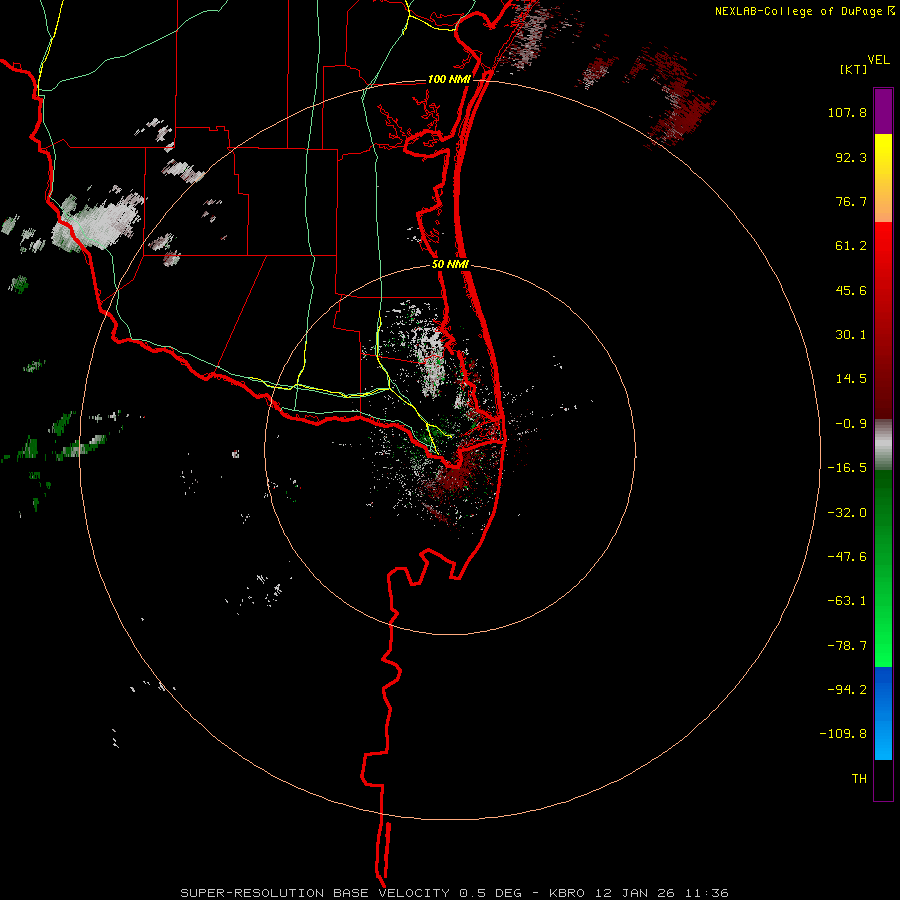Select the 61.2 velocity scale value

click(x=851, y=246)
